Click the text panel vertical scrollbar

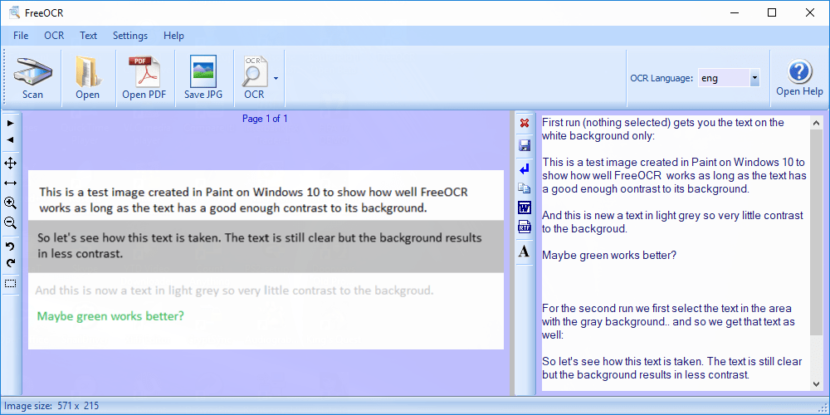(x=816, y=250)
